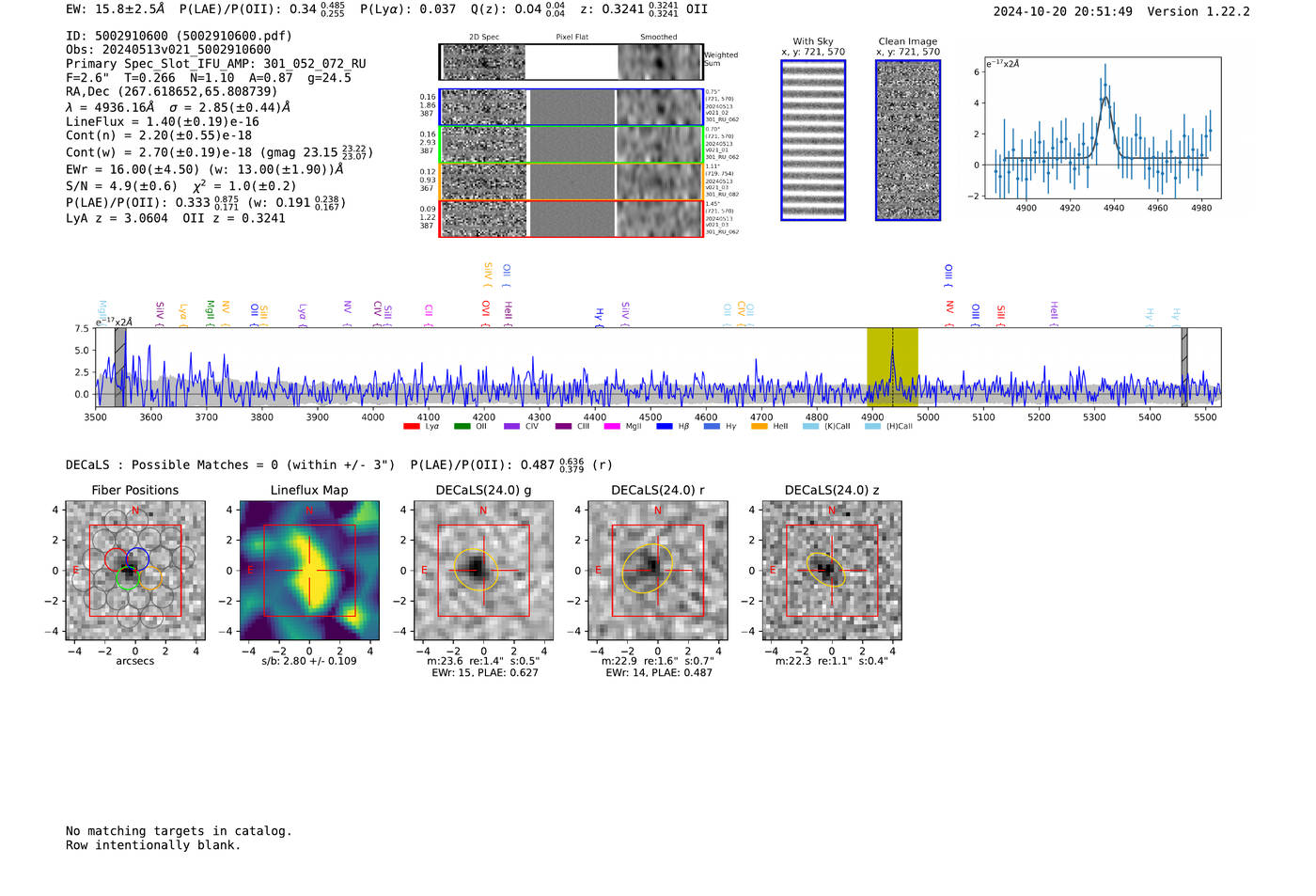Screen dimensions: 1316x896
Task: Click the timestamp '2024-10-20 20:51:49'
Action: (1063, 12)
